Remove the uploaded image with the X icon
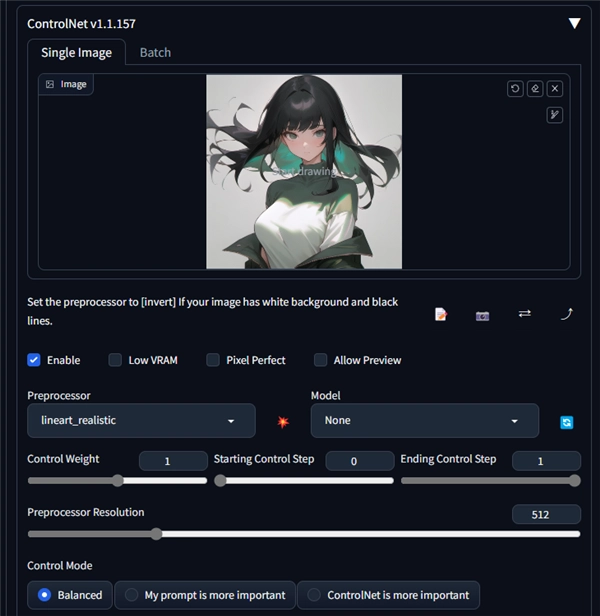The height and width of the screenshot is (616, 600). (555, 89)
